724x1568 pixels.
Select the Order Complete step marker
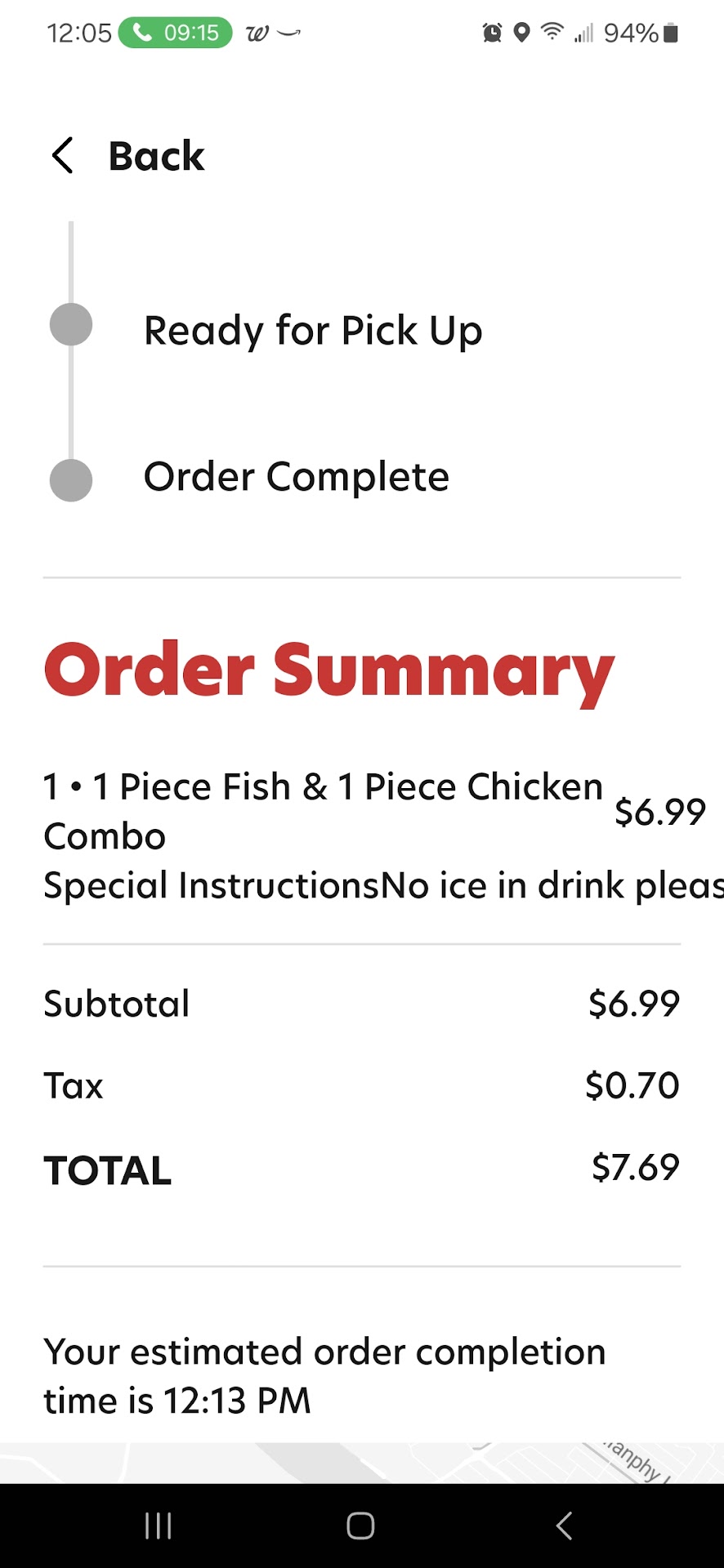71,480
